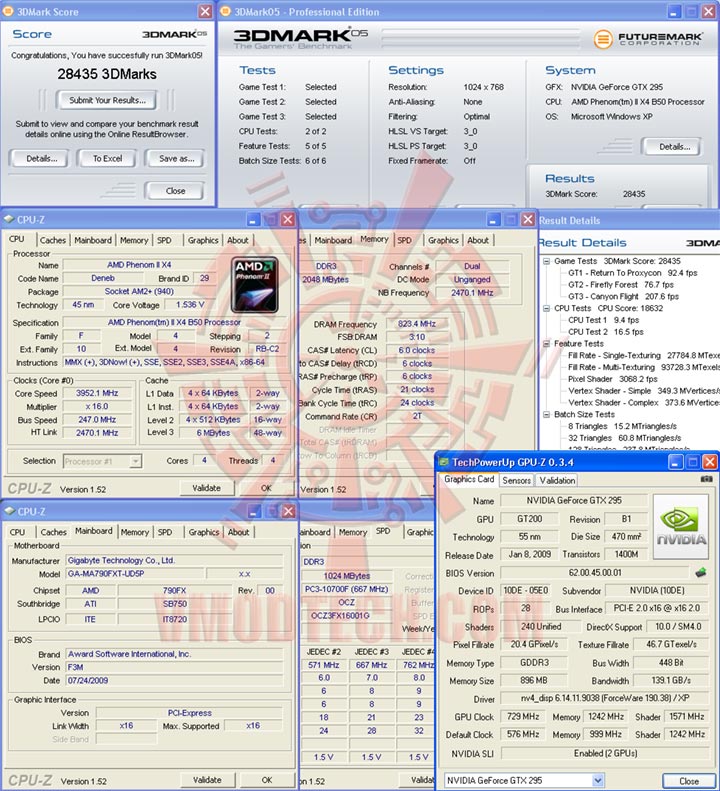Select 32 Triangles batch result row
Image resolution: width=720 pixels, height=791 pixels.
tap(625, 438)
